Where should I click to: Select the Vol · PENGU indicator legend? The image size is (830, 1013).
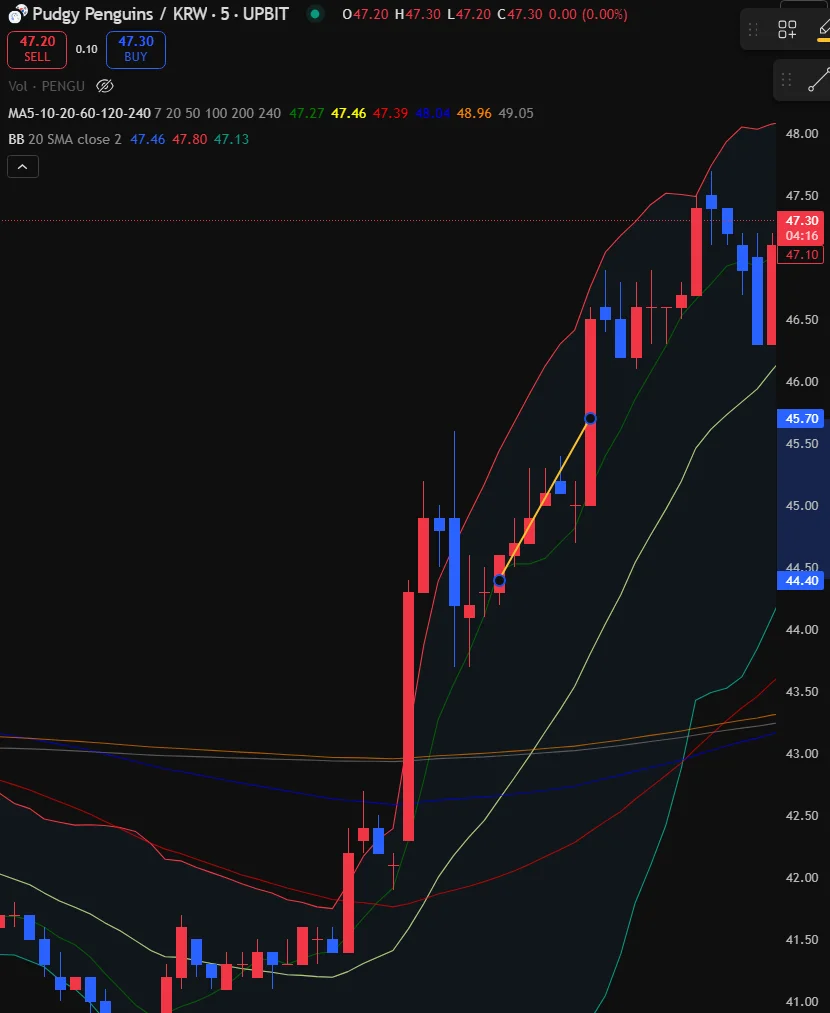[x=47, y=86]
